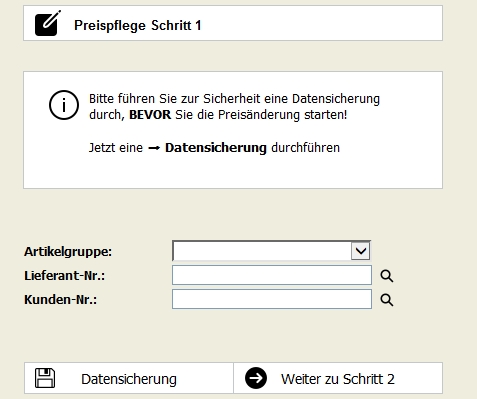
Task: Focus the Kunden-Nr. text field
Action: [272, 299]
